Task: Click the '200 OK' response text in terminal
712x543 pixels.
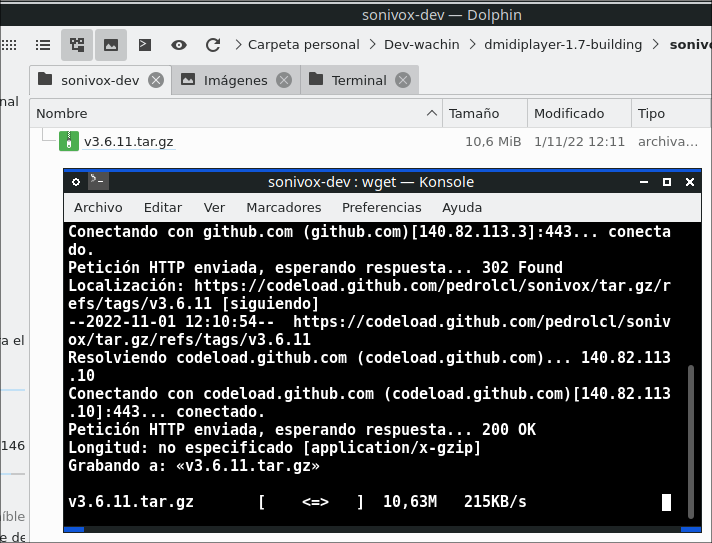Action: (x=509, y=429)
